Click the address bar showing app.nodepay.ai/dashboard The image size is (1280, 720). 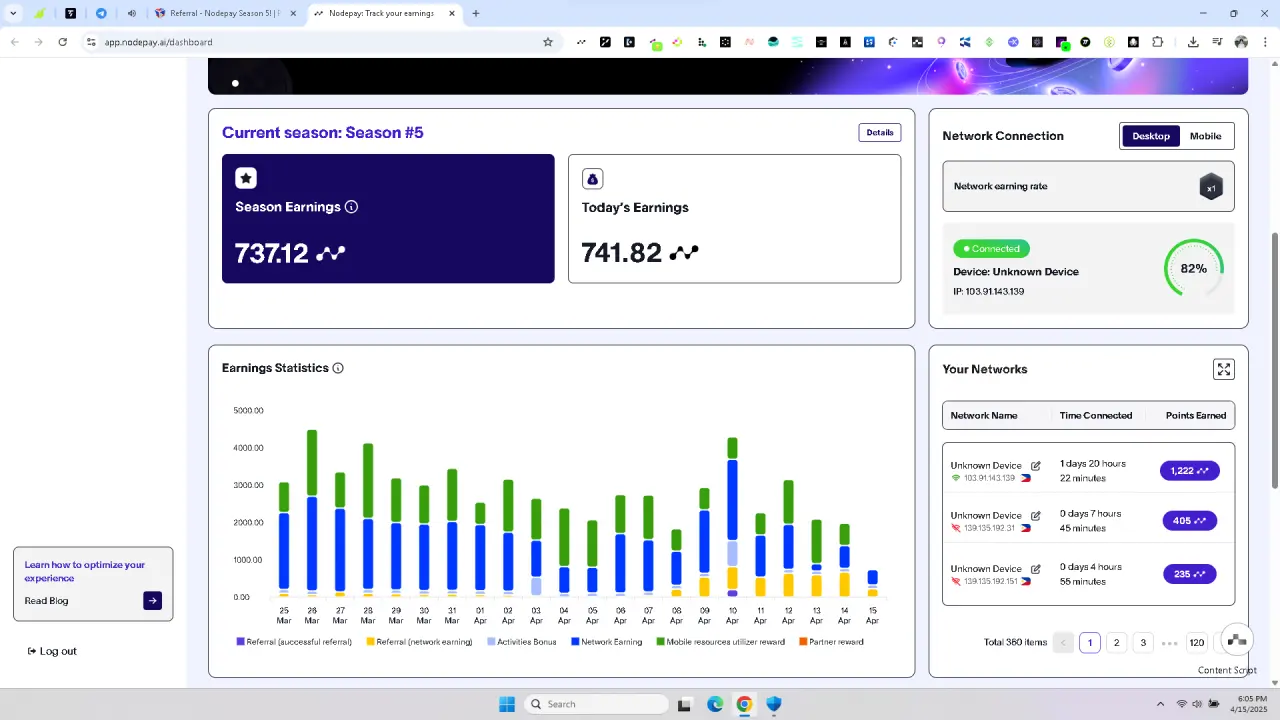click(320, 42)
